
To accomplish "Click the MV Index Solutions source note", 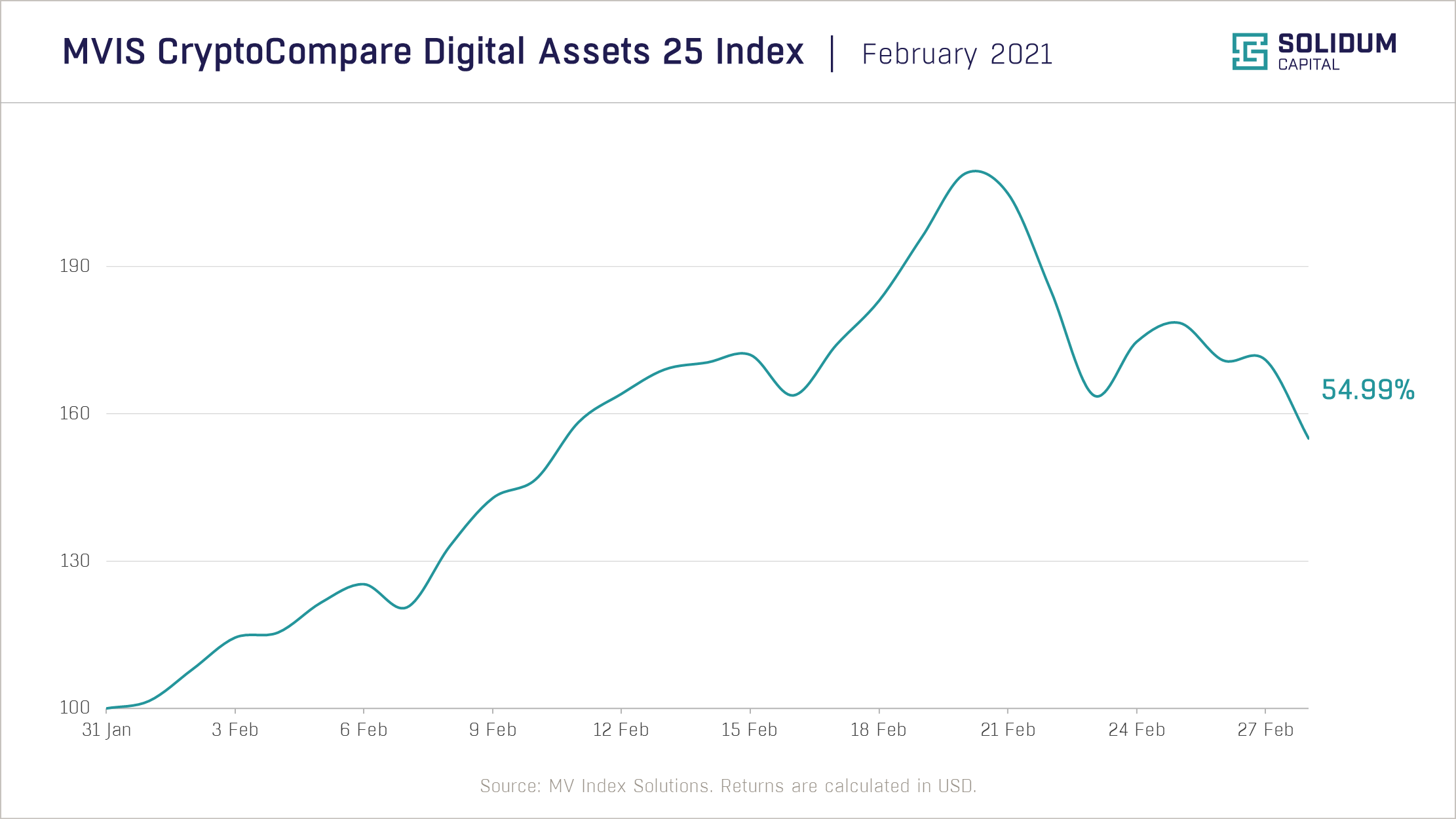I will pyautogui.click(x=728, y=786).
